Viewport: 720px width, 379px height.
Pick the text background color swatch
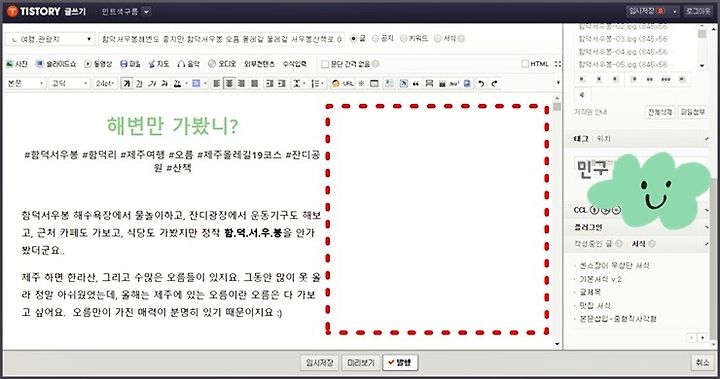point(196,83)
